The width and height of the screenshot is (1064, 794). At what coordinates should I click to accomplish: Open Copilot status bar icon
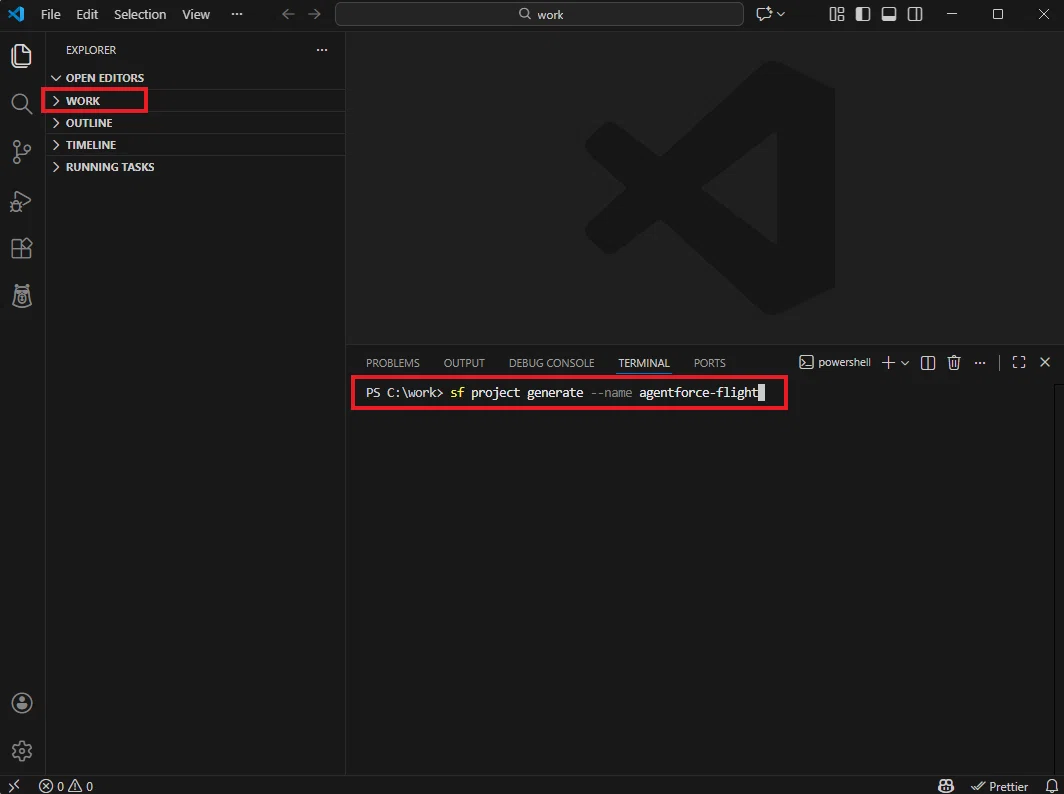pos(946,786)
